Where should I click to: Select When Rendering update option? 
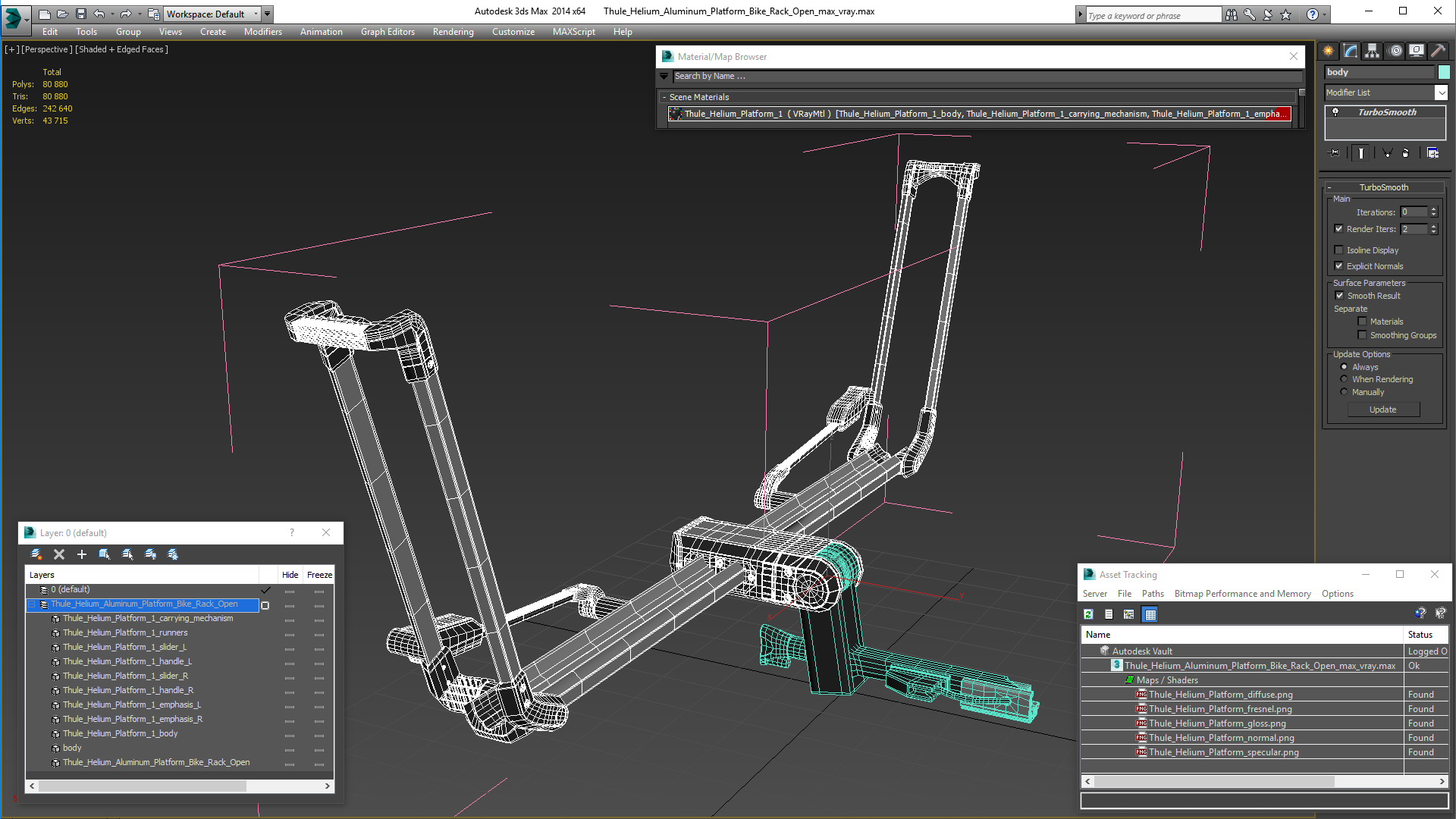(x=1344, y=379)
